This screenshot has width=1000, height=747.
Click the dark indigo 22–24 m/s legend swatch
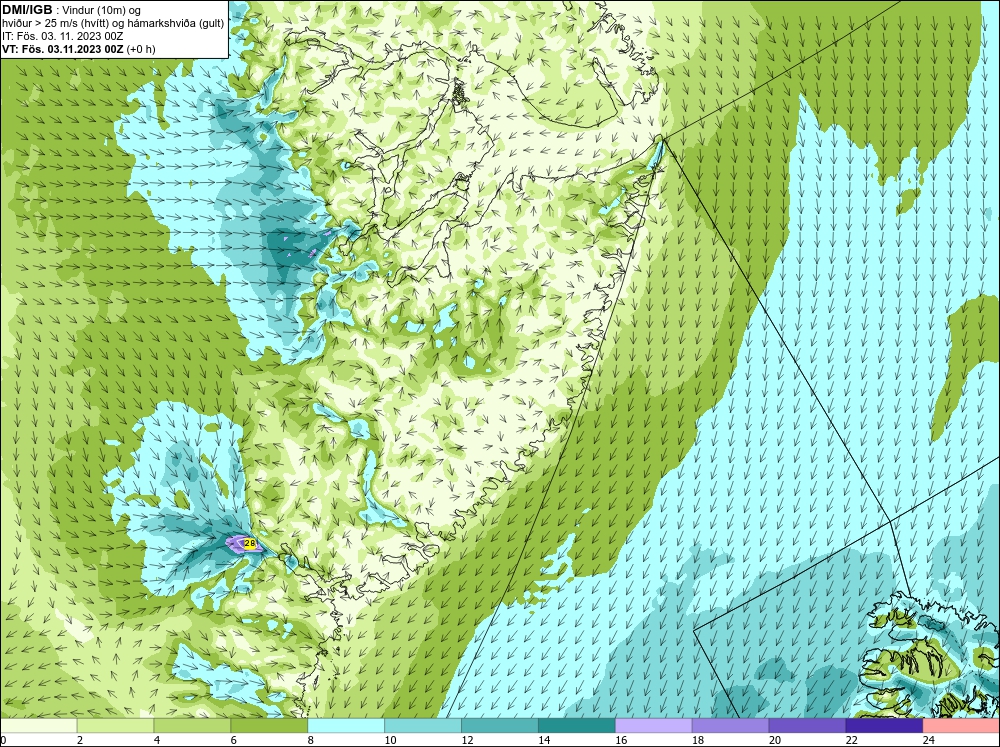point(885,726)
